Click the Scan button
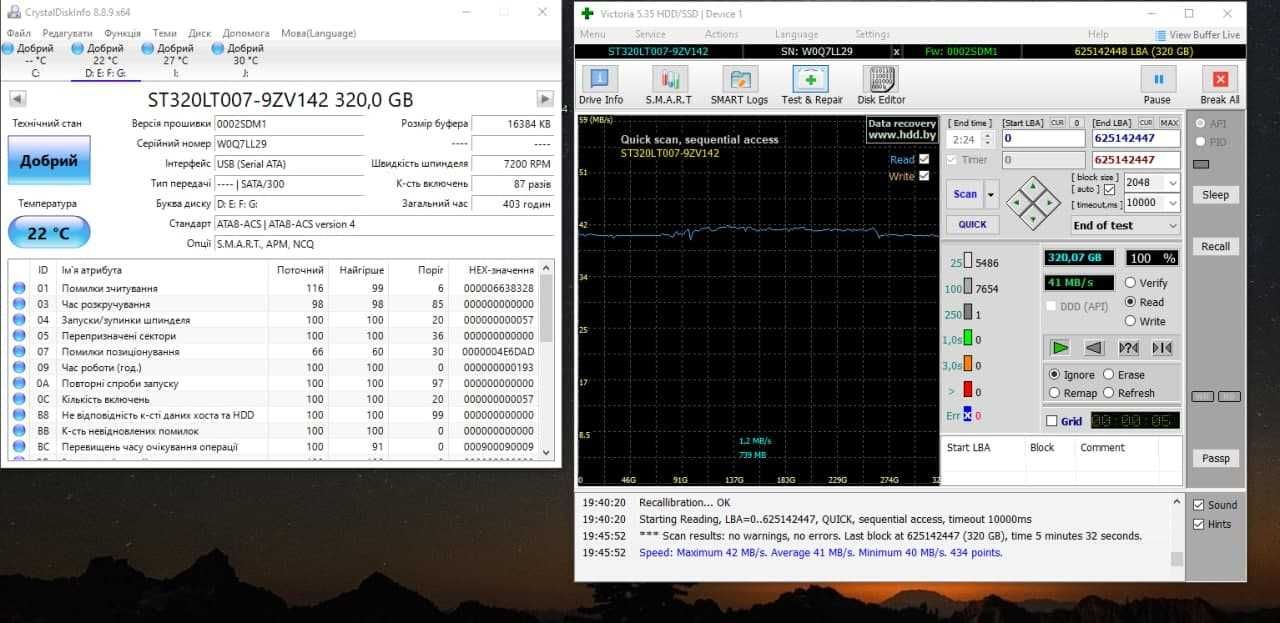This screenshot has height=623, width=1280. (x=965, y=194)
